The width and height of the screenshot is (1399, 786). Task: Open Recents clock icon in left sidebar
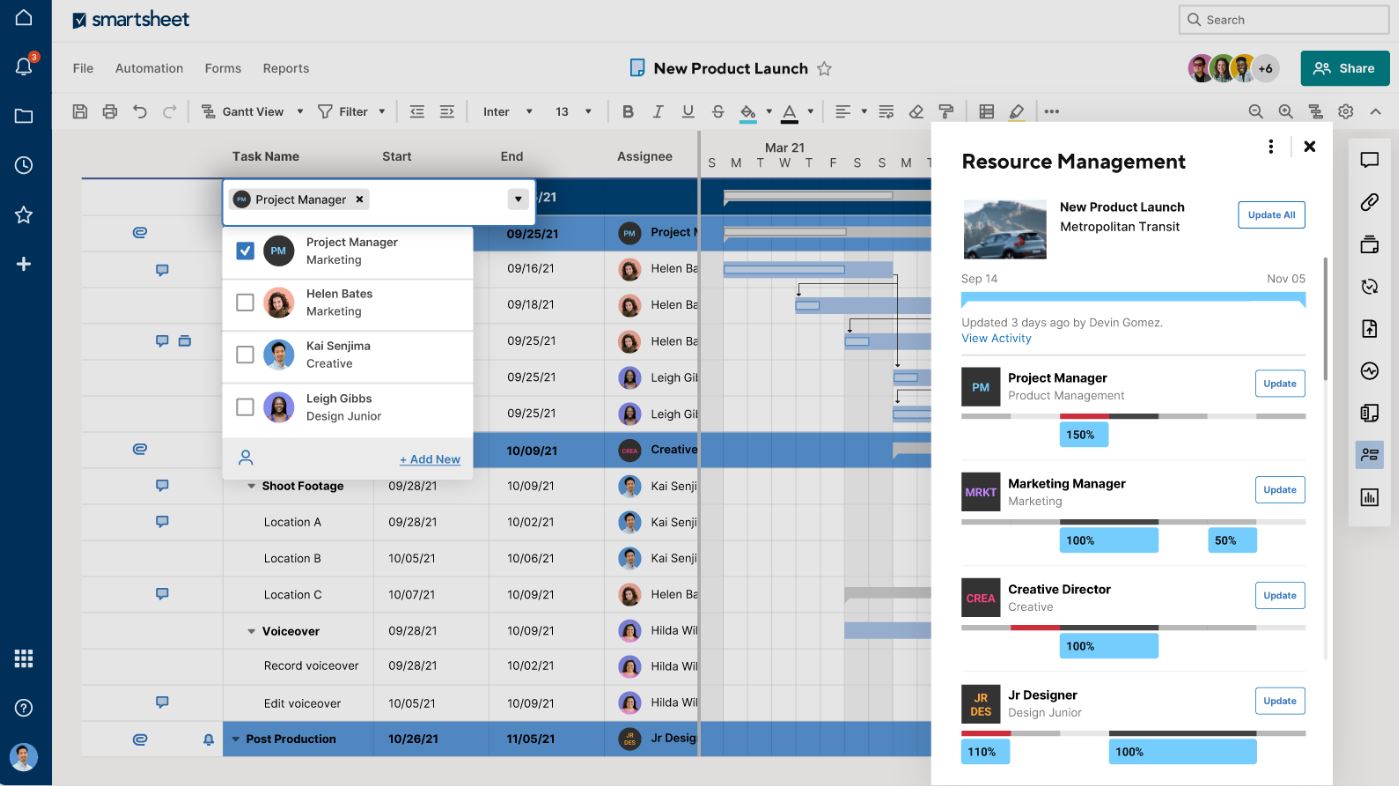pos(24,165)
